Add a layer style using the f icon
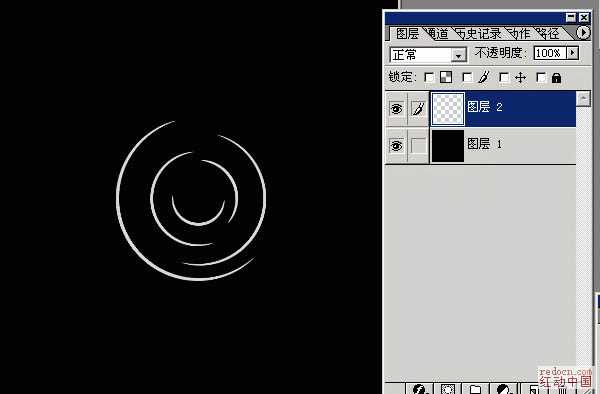This screenshot has height=394, width=600. (x=419, y=389)
